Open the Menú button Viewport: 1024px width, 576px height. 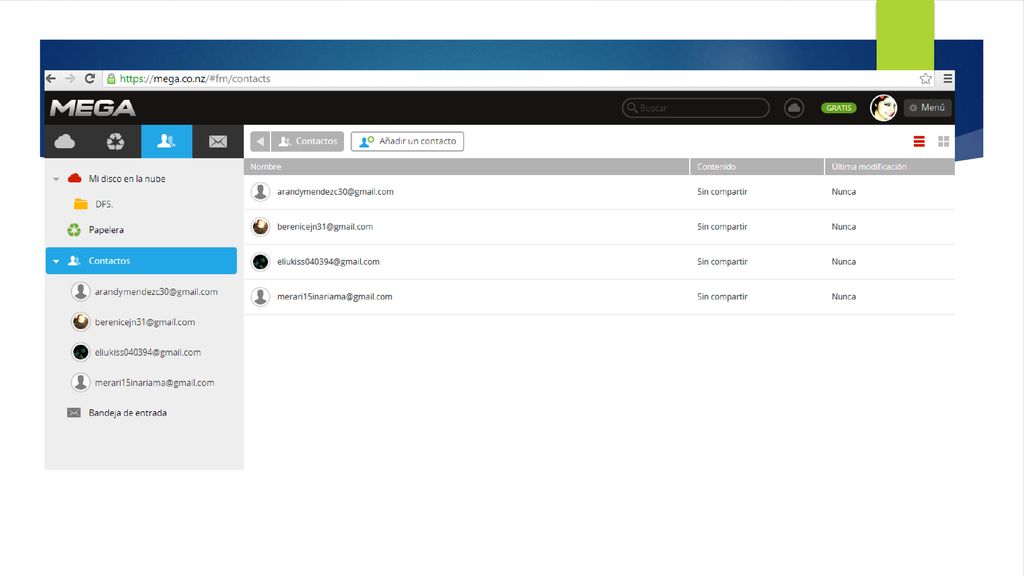click(927, 108)
